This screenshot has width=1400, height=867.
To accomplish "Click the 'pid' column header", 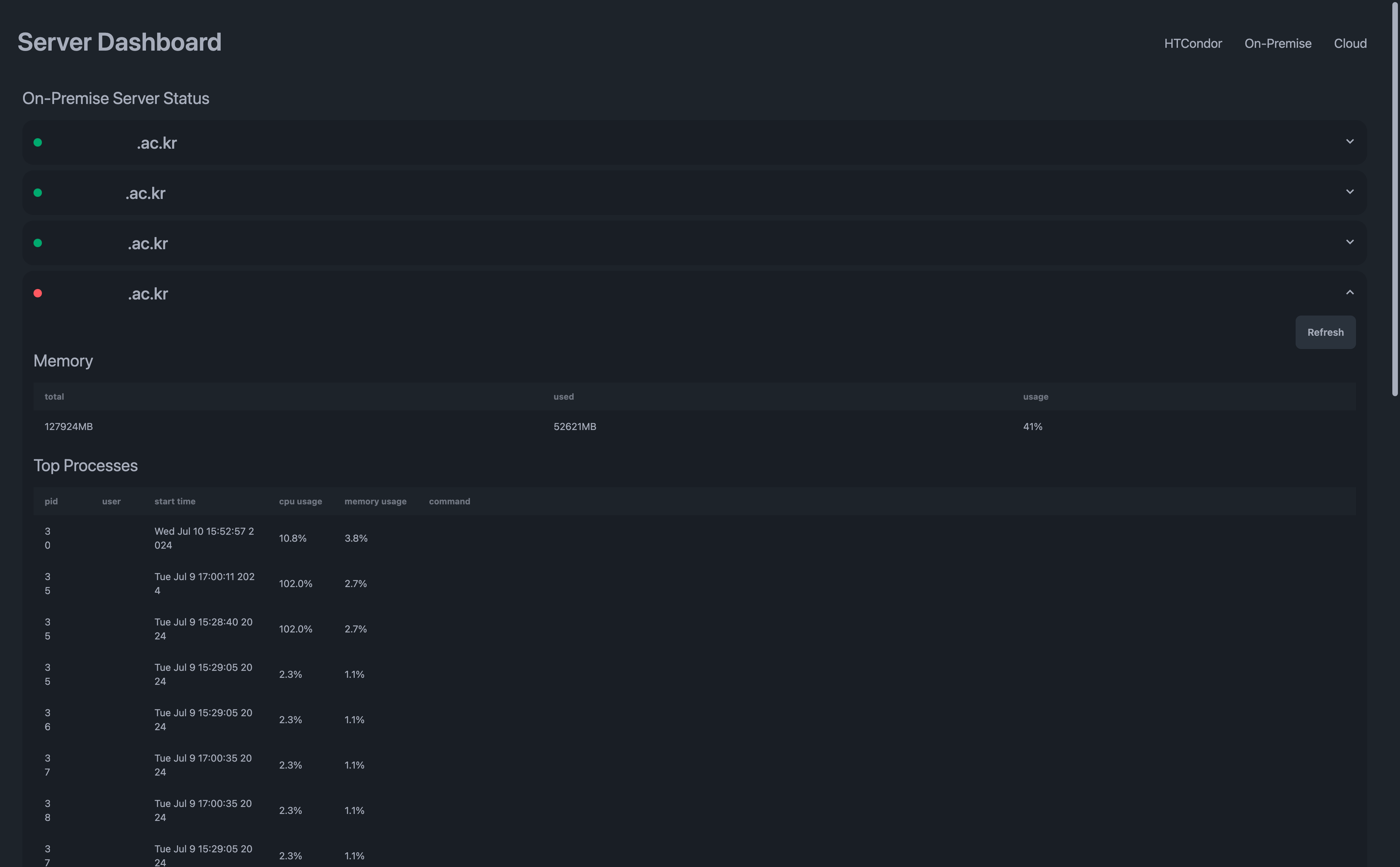I will click(51, 502).
